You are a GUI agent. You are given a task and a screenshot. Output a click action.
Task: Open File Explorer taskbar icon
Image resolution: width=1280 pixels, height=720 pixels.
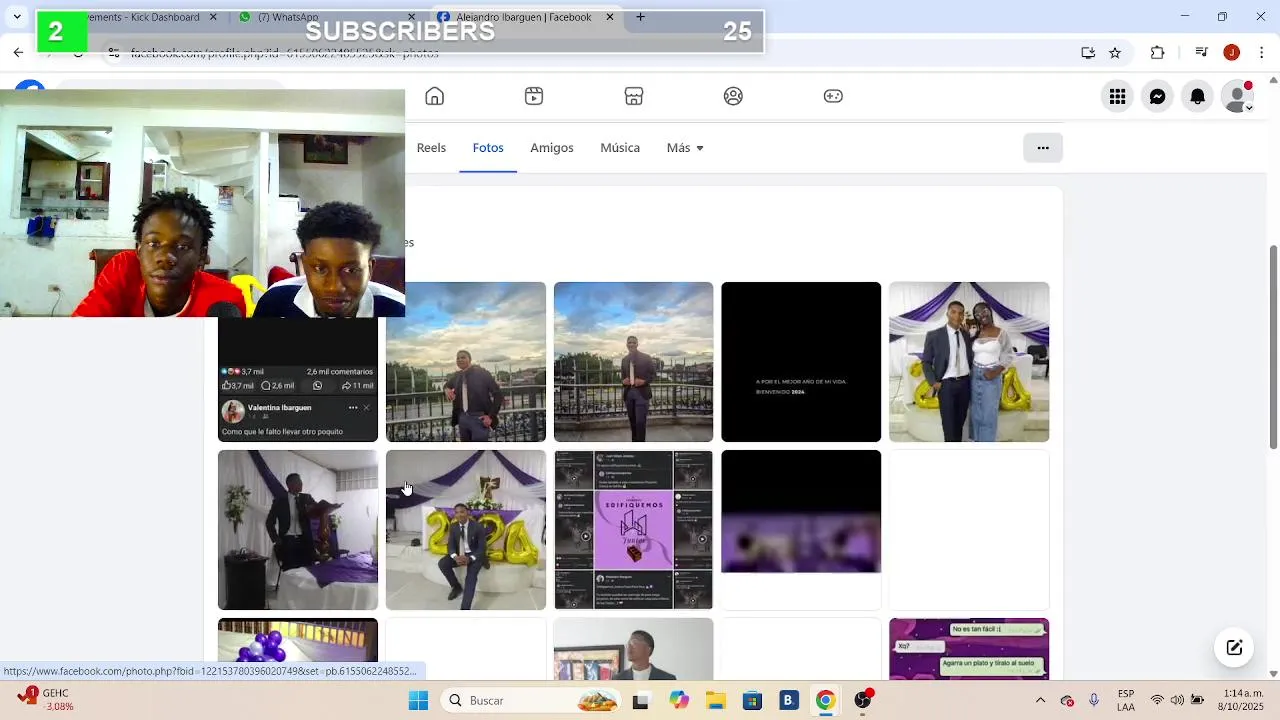pos(715,700)
